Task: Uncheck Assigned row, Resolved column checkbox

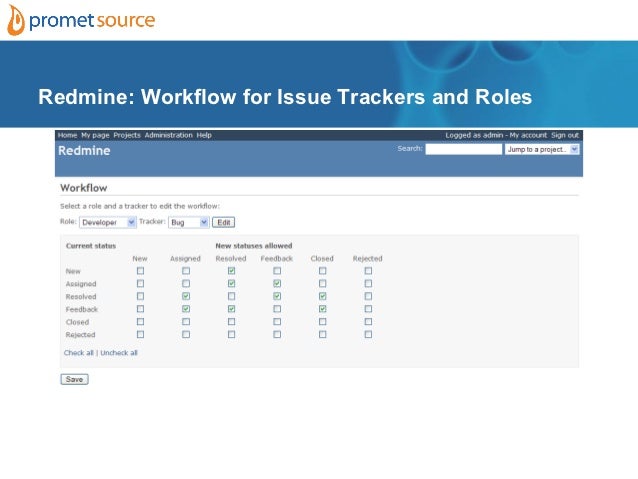Action: (232, 283)
